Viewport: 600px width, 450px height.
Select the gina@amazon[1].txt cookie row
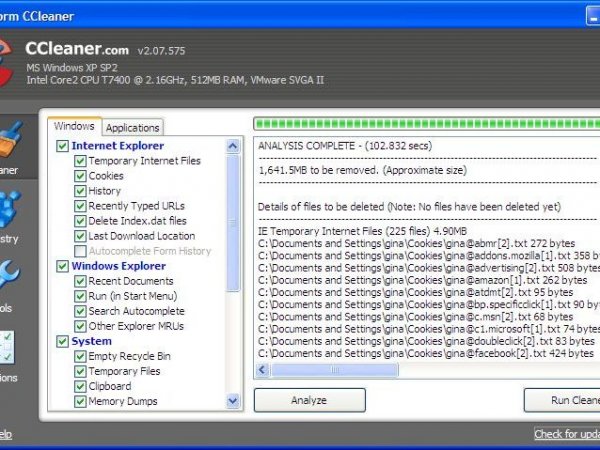[x=422, y=280]
